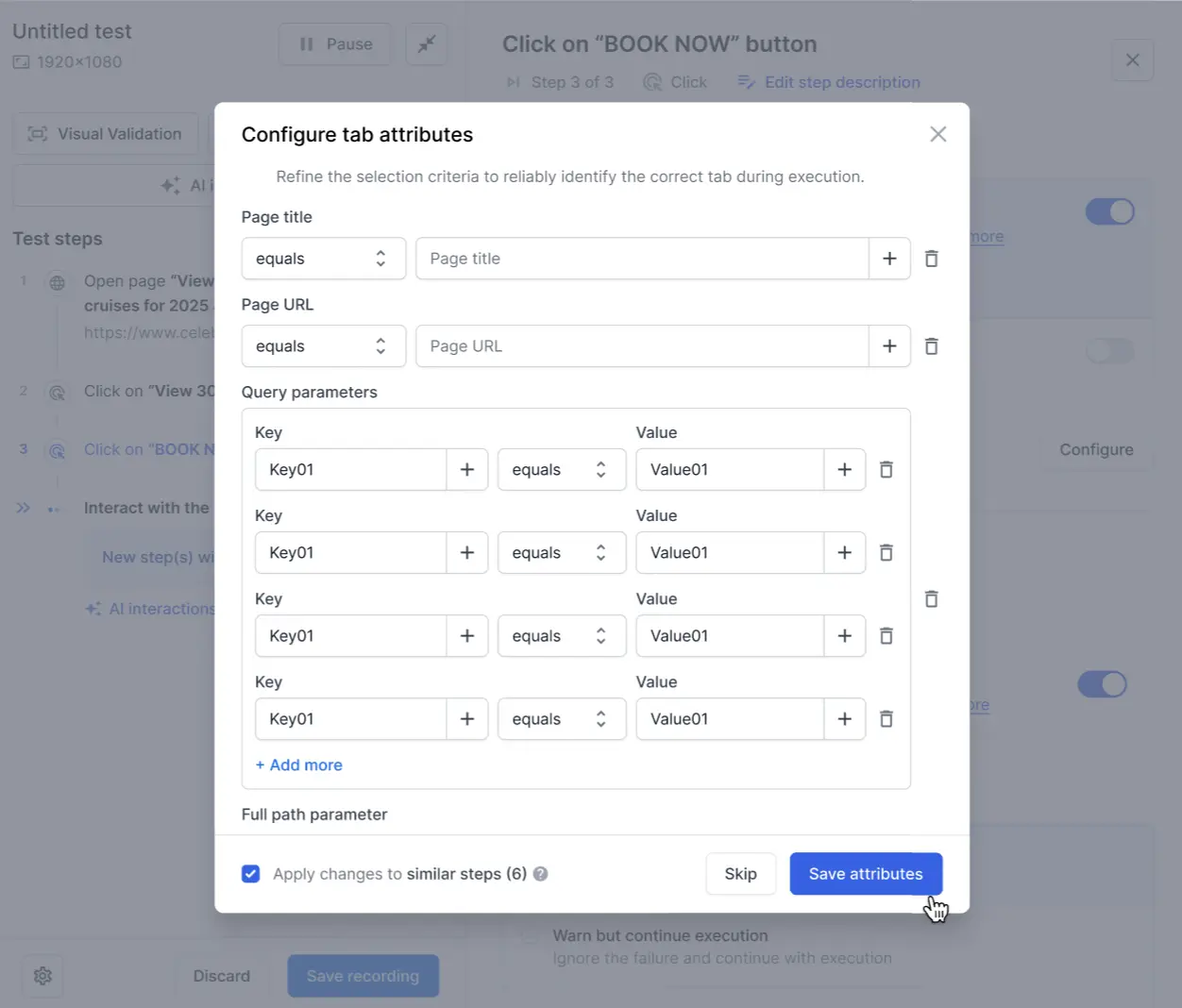Click plus beside second query Key01 field
The height and width of the screenshot is (1008, 1182).
(467, 553)
